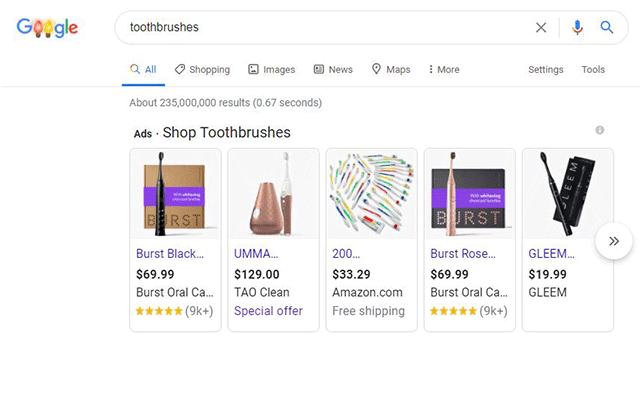640x402 pixels.
Task: Open the More search options menu
Action: click(444, 70)
